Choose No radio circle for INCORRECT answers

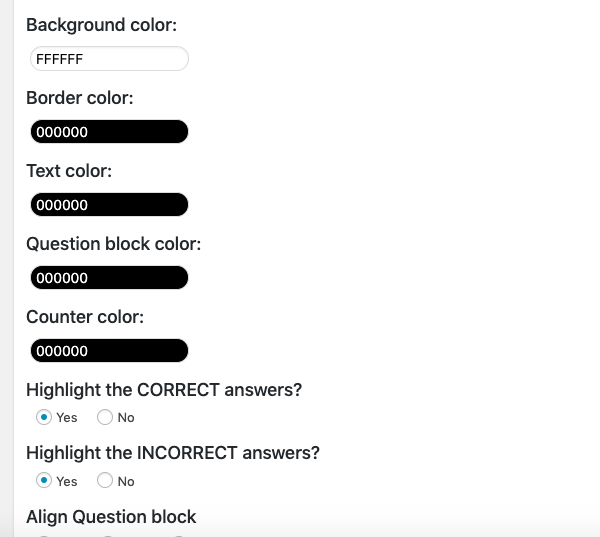click(x=104, y=481)
